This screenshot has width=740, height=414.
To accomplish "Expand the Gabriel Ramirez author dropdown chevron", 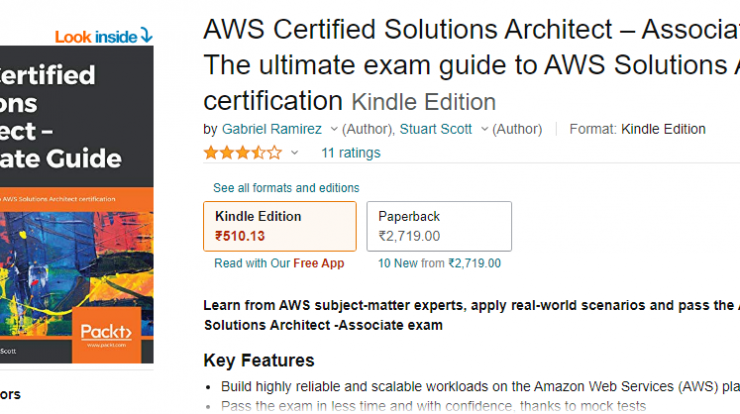I will [334, 129].
